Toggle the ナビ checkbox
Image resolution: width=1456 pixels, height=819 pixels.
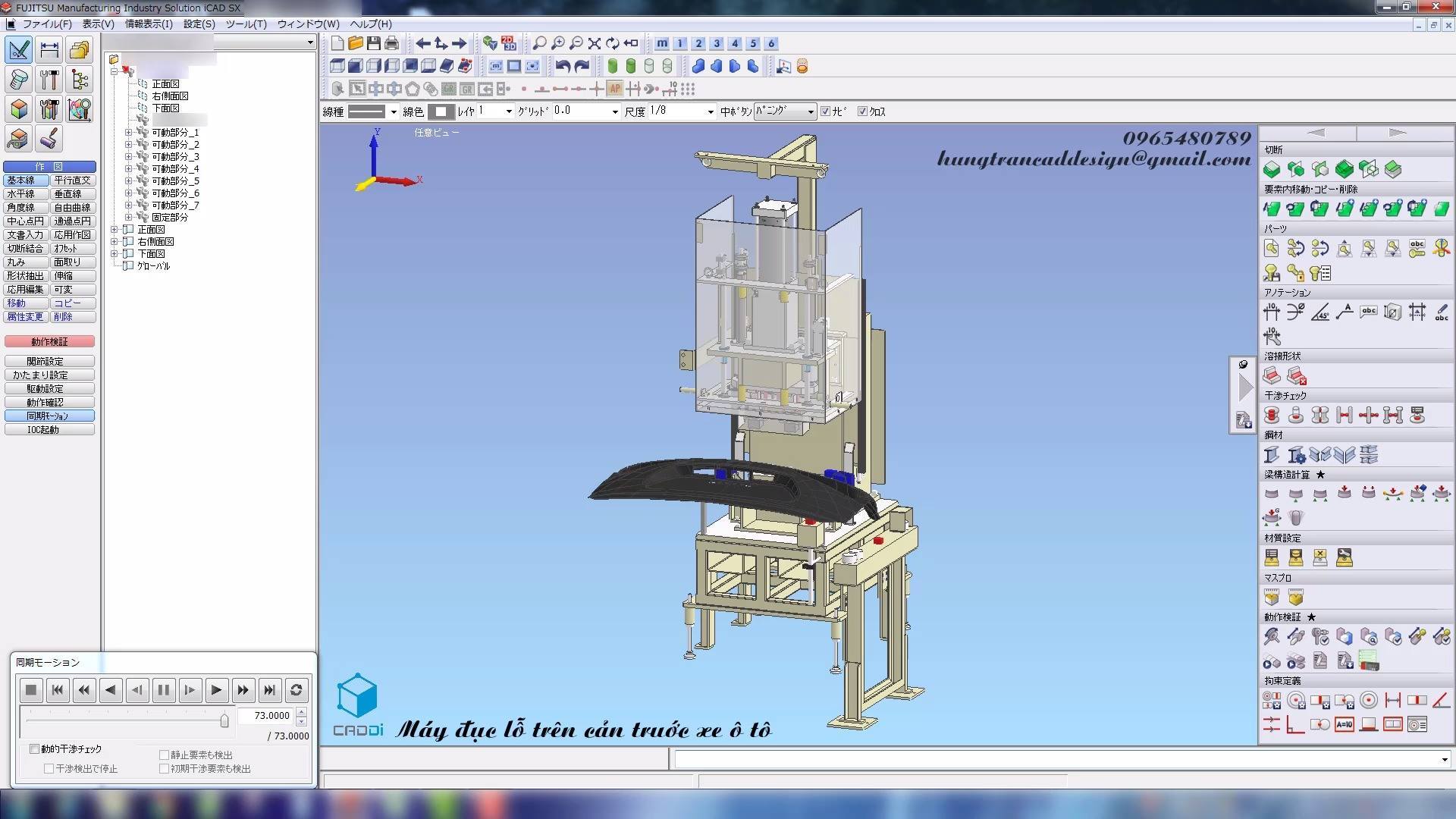coord(826,111)
